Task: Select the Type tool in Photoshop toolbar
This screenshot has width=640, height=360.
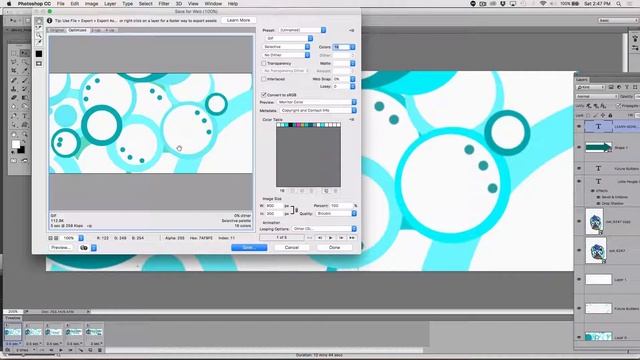Action: click(x=24, y=116)
